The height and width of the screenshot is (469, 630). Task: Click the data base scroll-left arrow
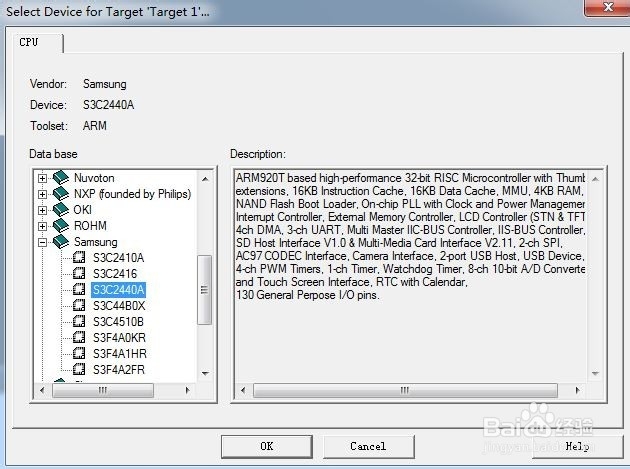click(42, 390)
